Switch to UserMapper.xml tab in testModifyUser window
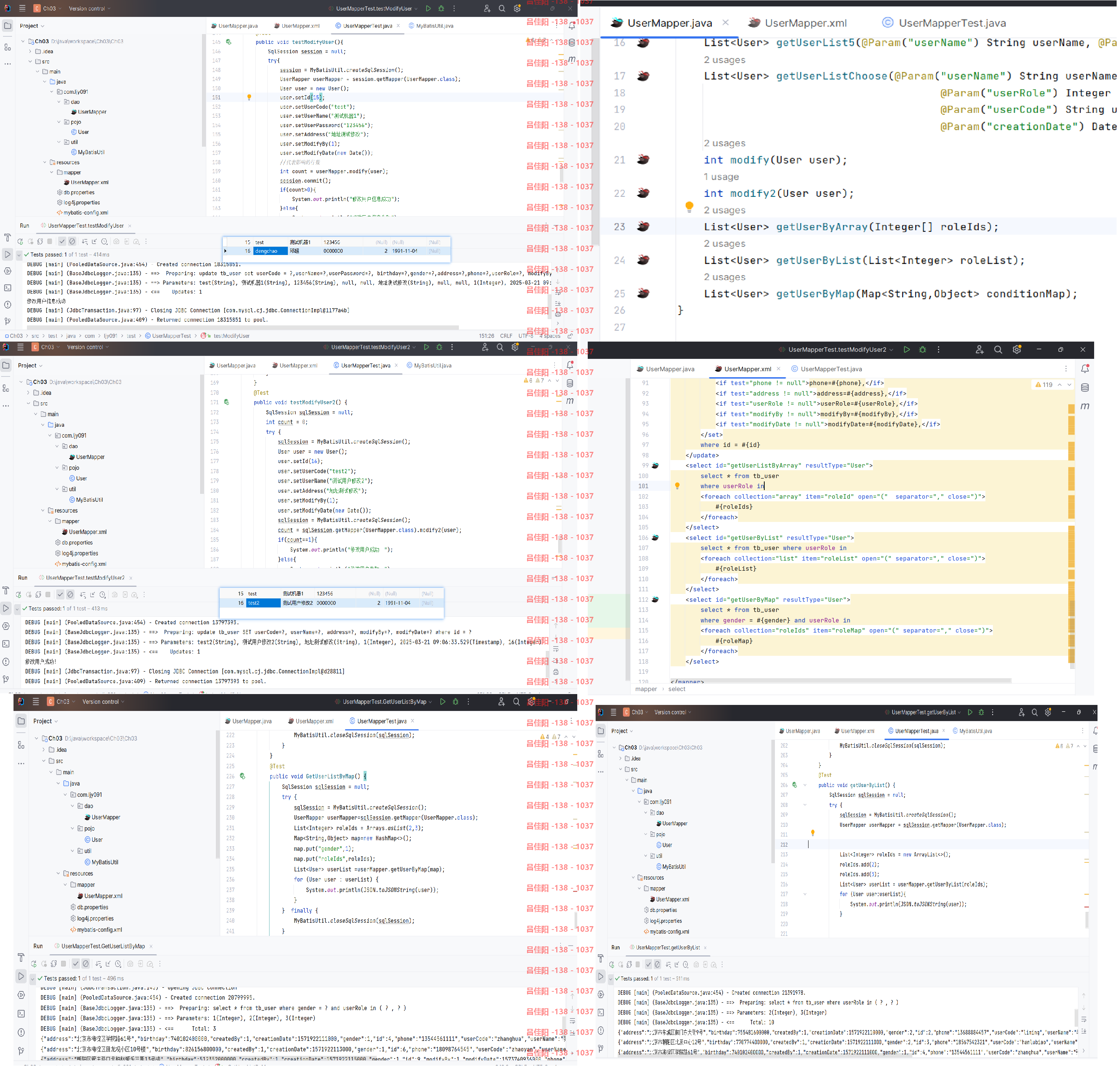This screenshot has width=1120, height=1069. click(x=297, y=25)
